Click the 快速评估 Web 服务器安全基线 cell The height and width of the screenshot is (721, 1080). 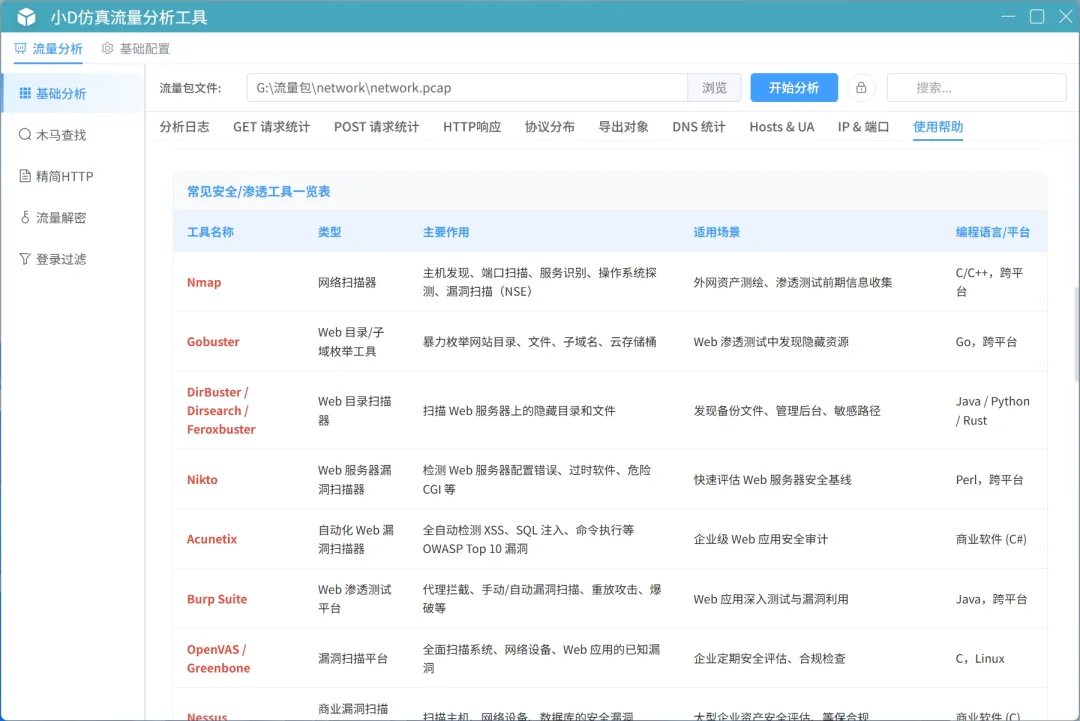click(x=772, y=479)
